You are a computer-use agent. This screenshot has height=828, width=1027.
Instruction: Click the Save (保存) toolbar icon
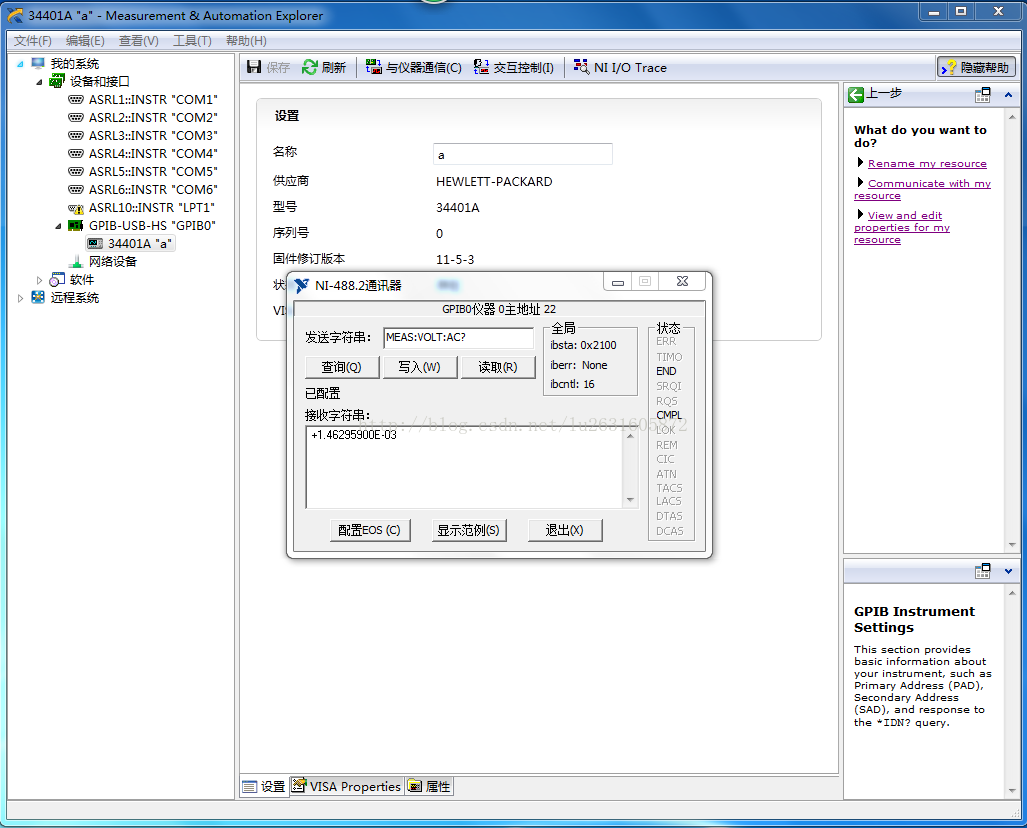tap(254, 67)
